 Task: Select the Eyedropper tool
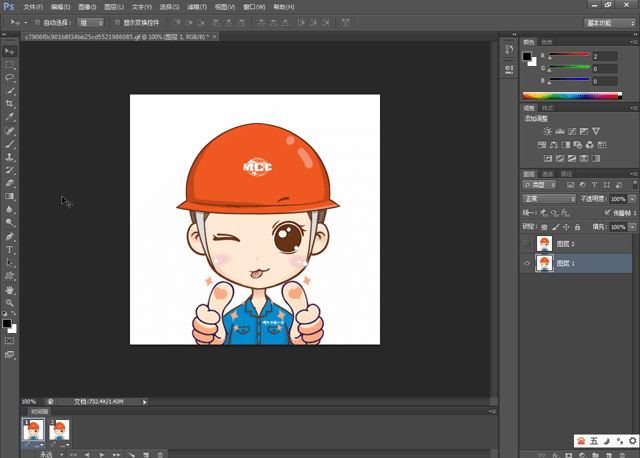[x=10, y=117]
